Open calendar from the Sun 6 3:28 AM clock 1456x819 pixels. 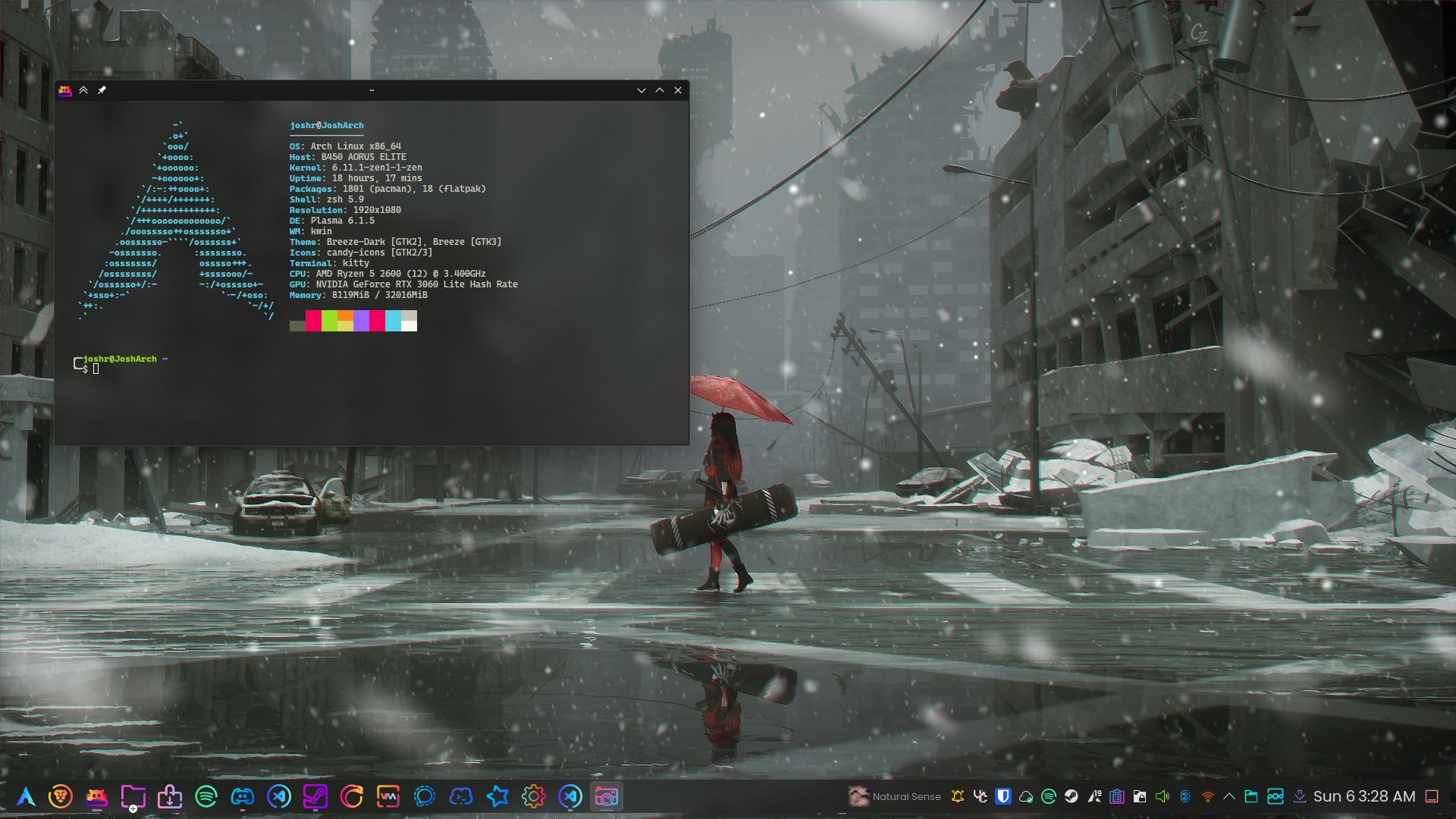[x=1364, y=797]
